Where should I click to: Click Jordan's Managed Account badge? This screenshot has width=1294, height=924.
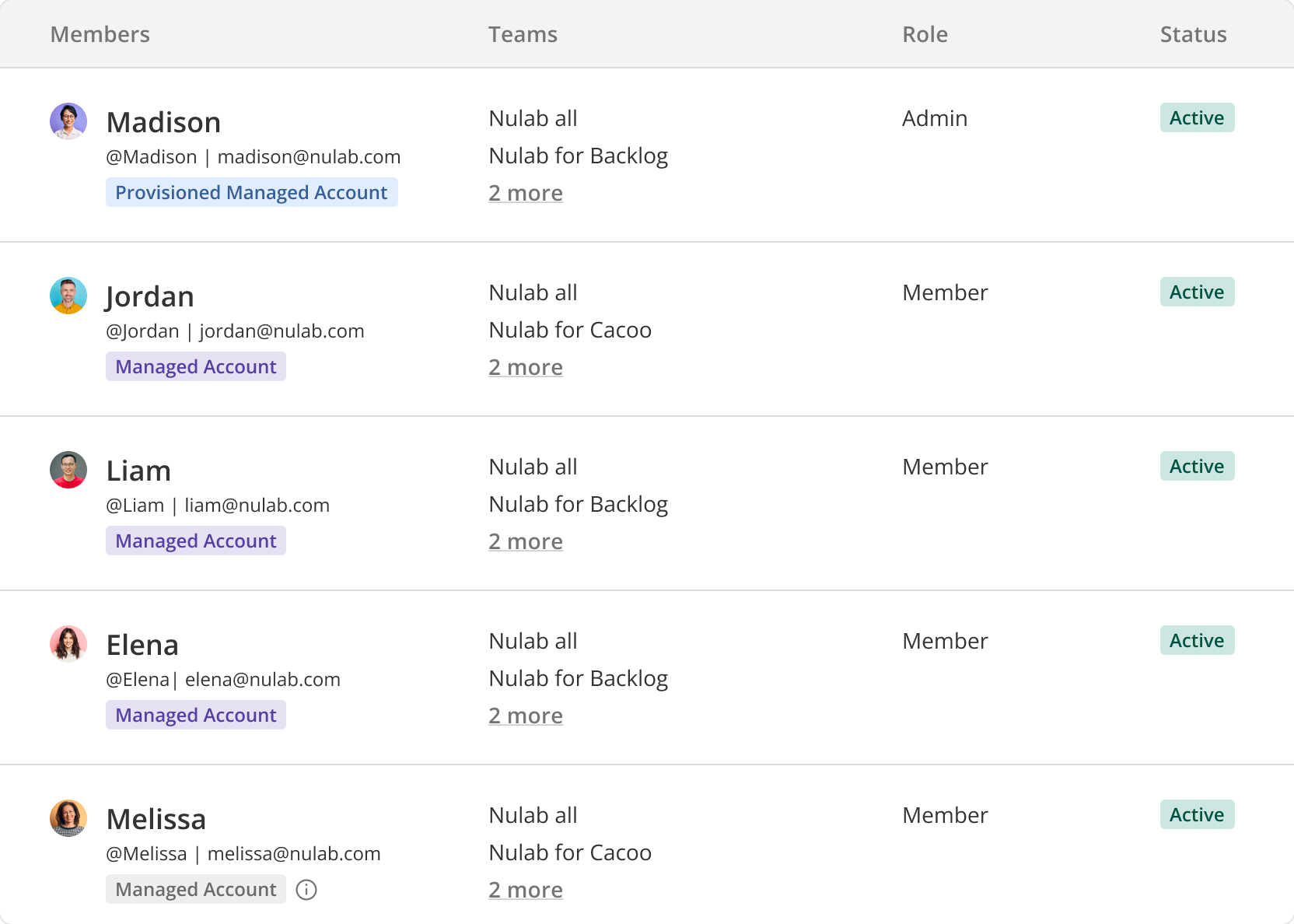pyautogui.click(x=196, y=367)
